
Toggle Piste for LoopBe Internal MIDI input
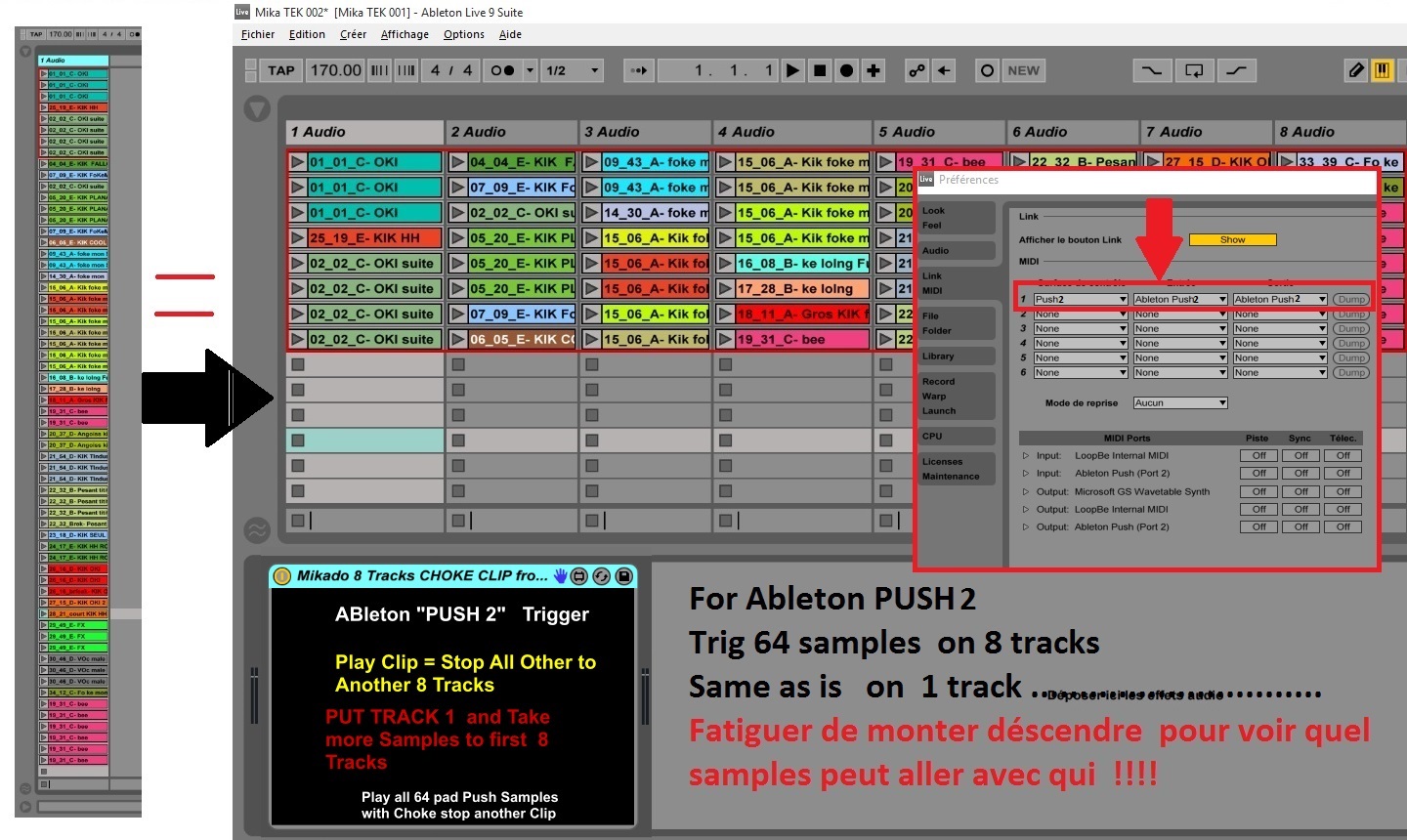[x=1258, y=455]
